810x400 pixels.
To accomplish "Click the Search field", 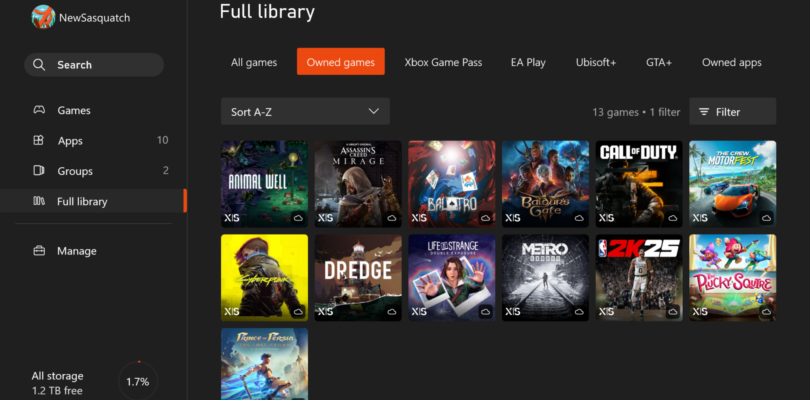I will click(x=94, y=65).
